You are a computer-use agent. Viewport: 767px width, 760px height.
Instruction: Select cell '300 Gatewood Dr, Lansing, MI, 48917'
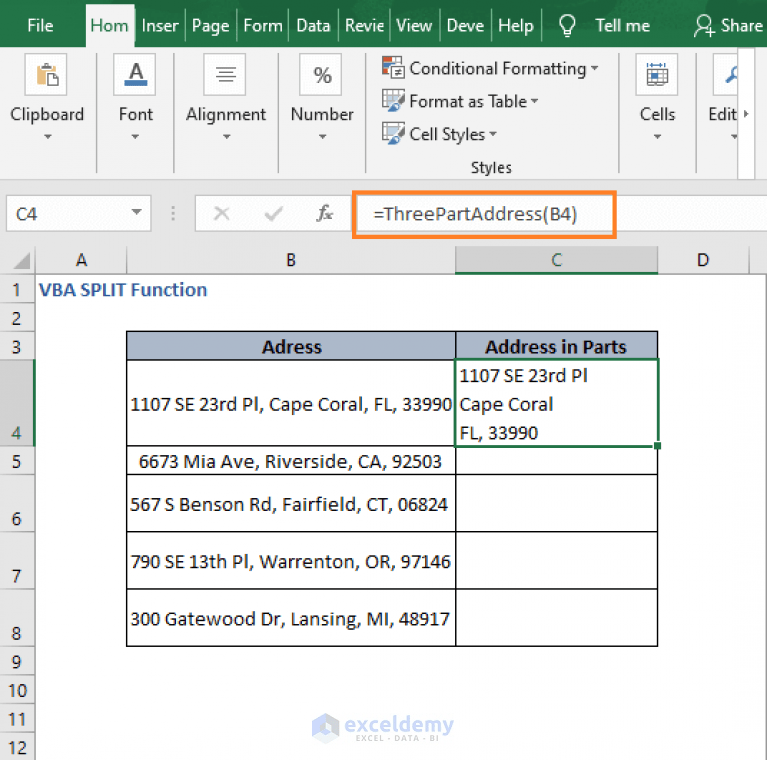(x=291, y=618)
